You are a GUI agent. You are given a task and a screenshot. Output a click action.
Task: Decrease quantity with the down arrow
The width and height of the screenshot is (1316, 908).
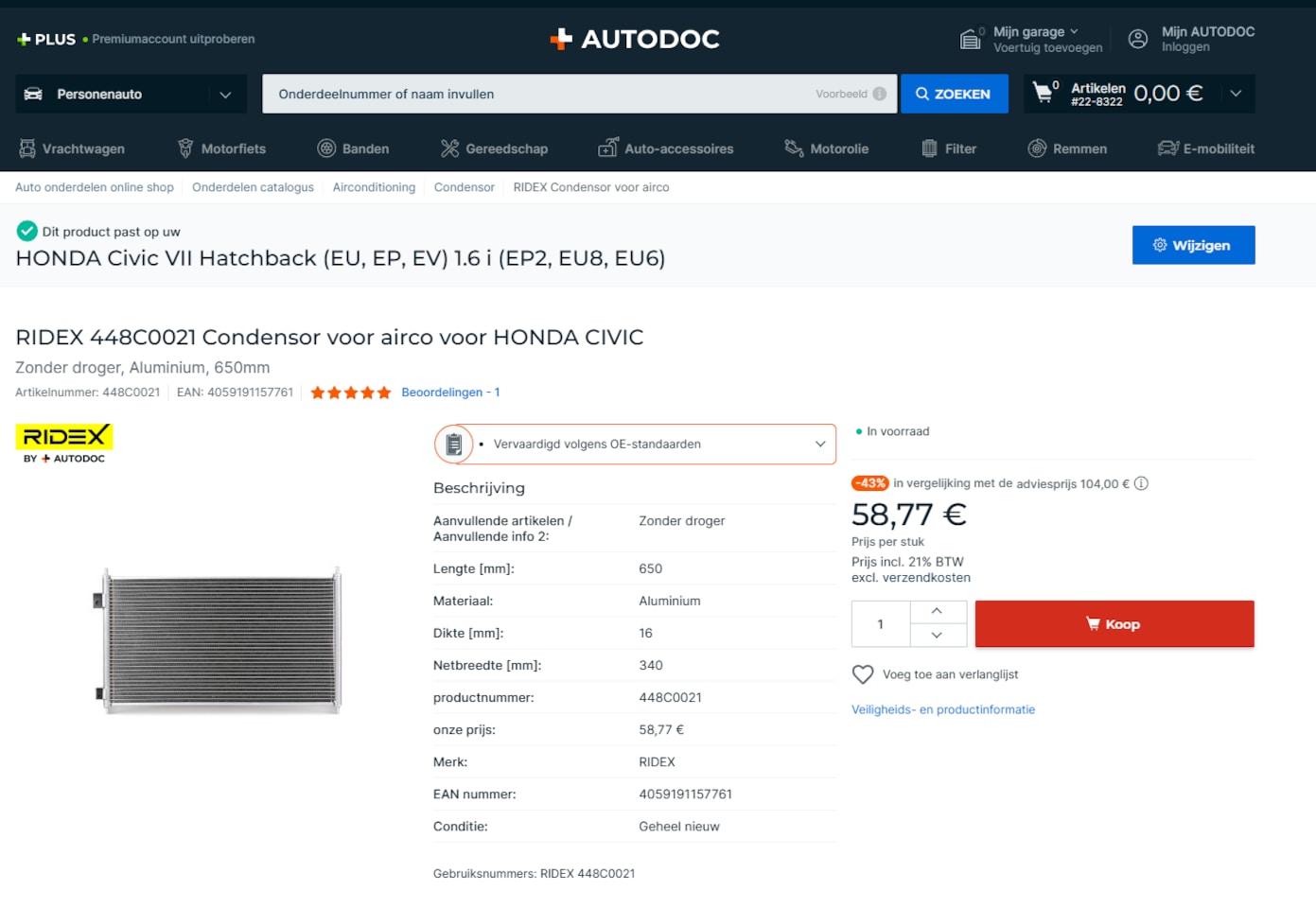click(937, 636)
